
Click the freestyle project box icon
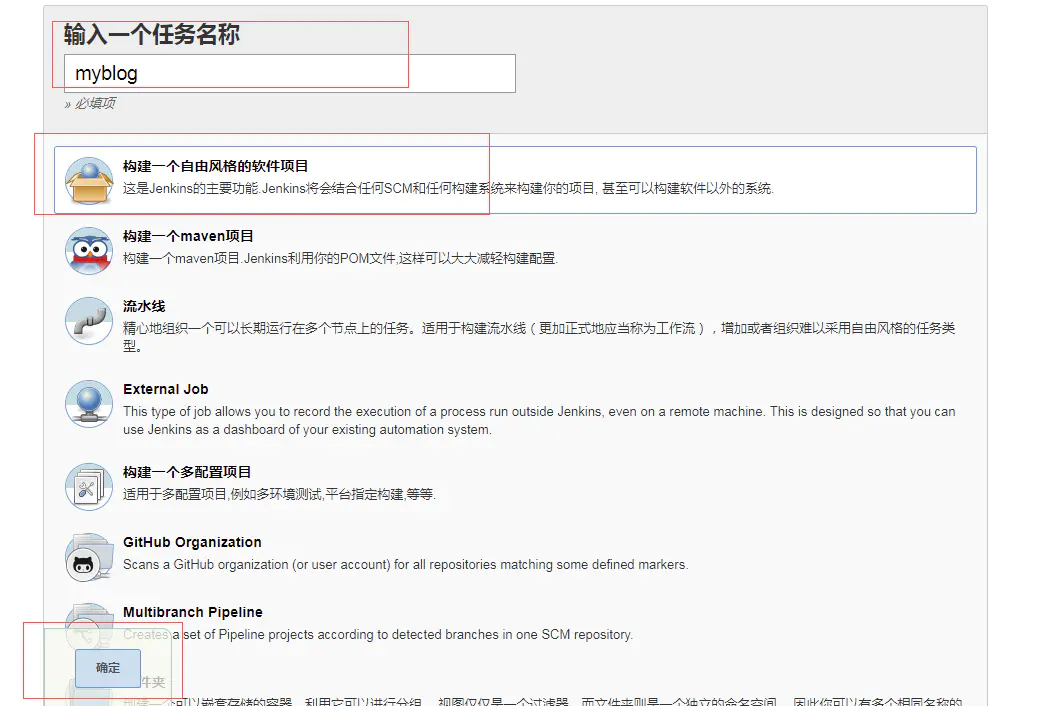[89, 181]
